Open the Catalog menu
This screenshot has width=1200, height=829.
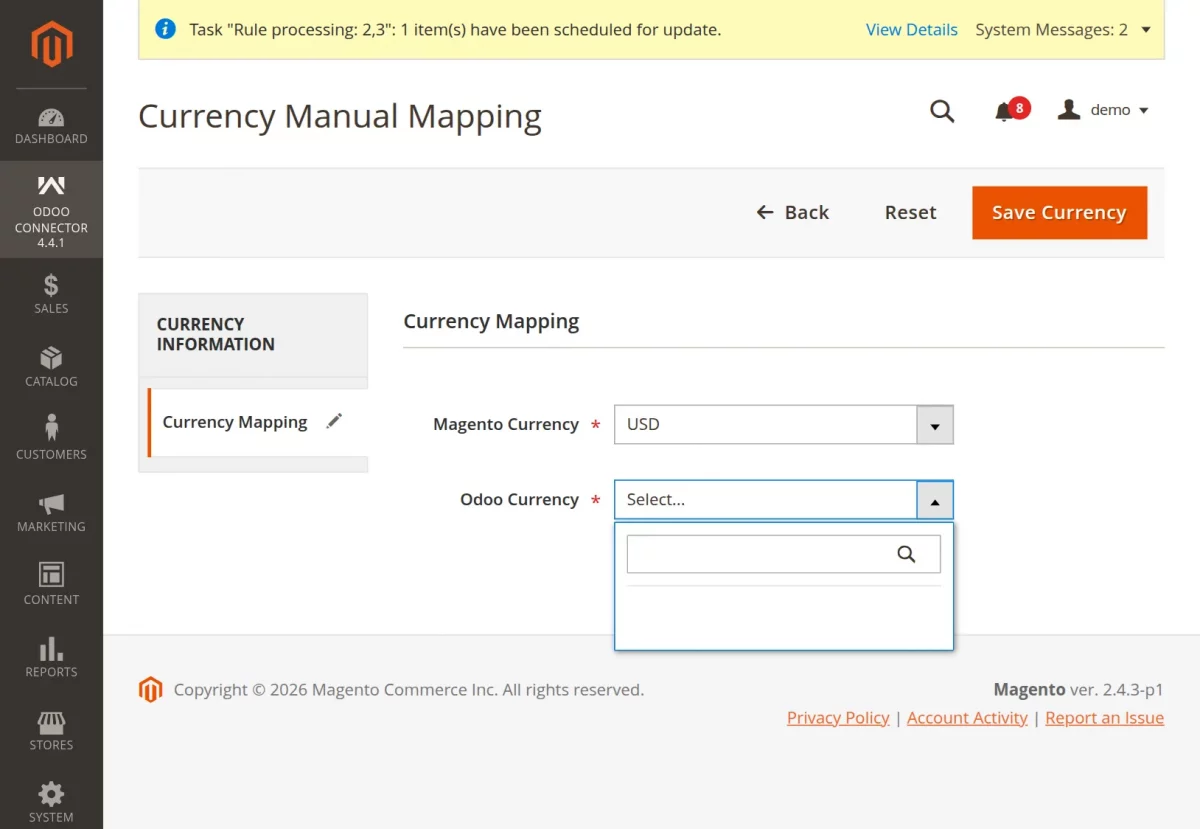[x=51, y=367]
